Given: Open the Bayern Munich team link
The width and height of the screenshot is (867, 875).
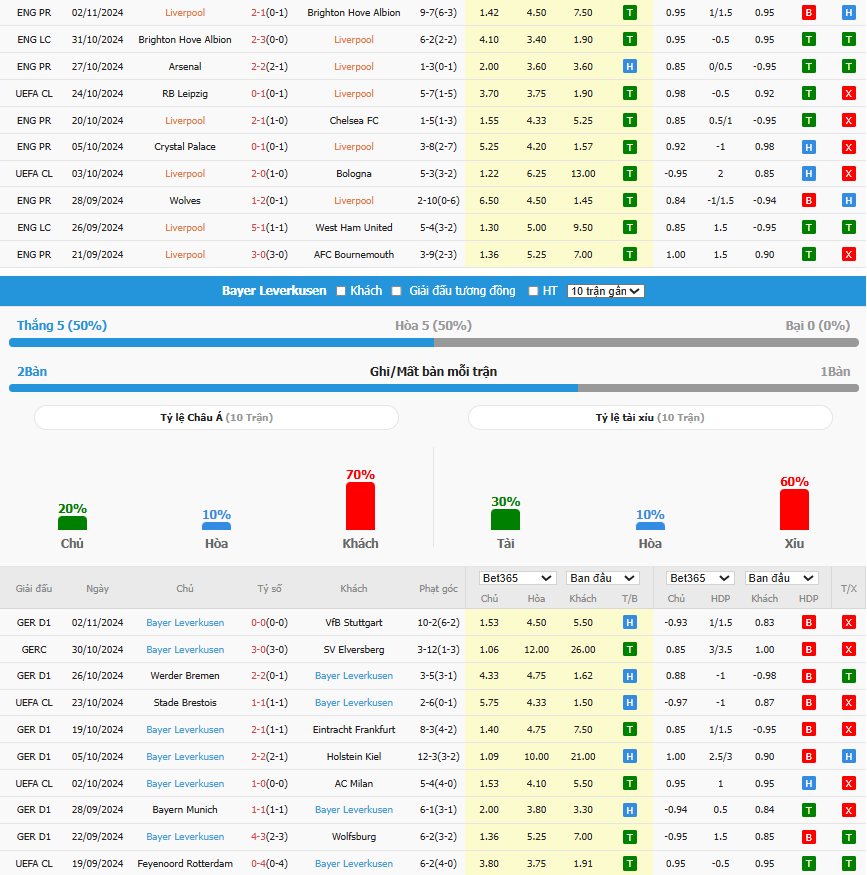Looking at the screenshot, I should tap(185, 810).
